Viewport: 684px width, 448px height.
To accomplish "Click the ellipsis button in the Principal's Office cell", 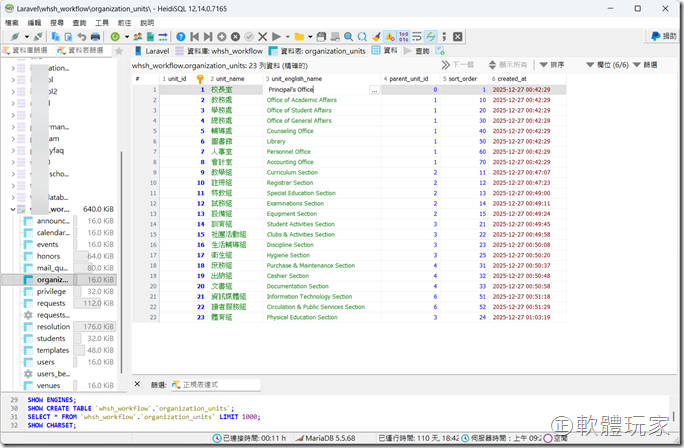I will click(374, 90).
